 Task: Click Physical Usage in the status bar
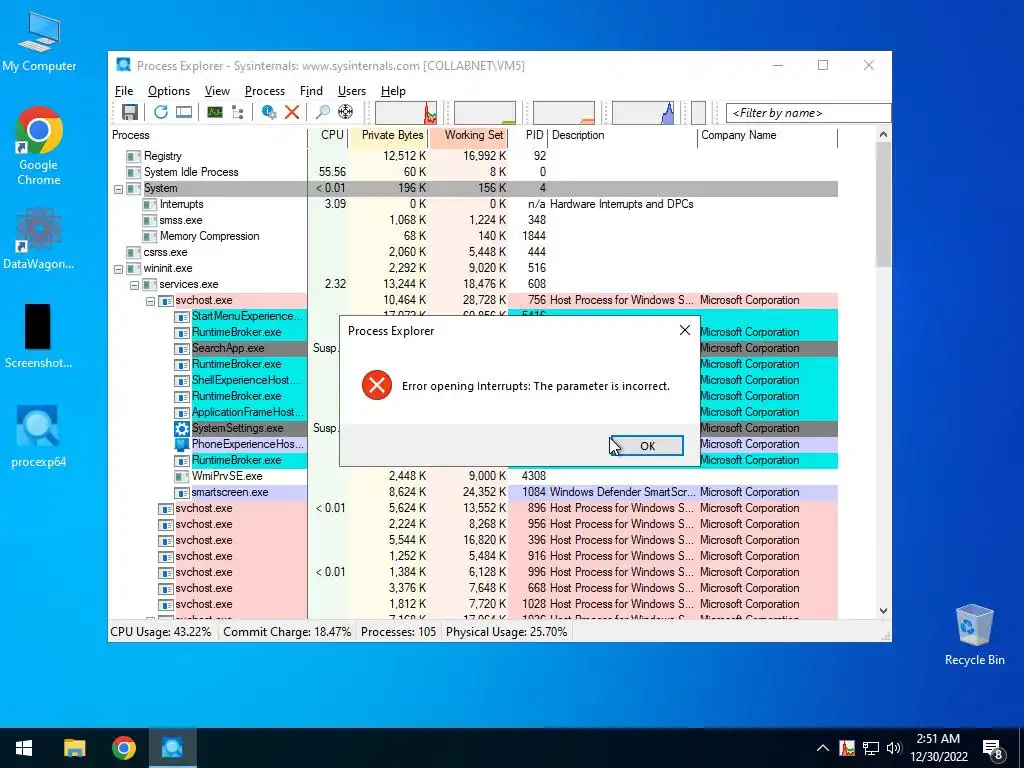coord(506,632)
